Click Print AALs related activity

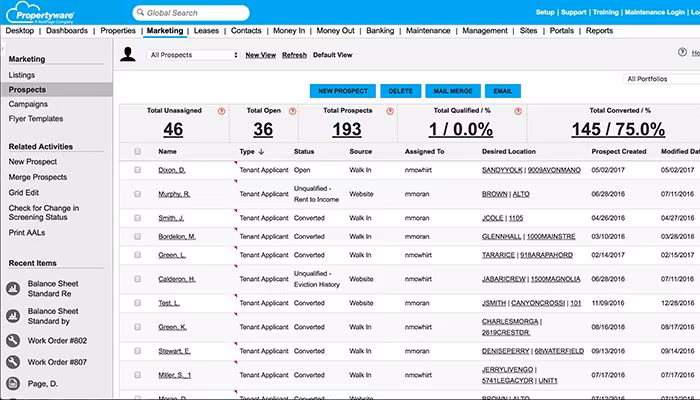[x=27, y=233]
